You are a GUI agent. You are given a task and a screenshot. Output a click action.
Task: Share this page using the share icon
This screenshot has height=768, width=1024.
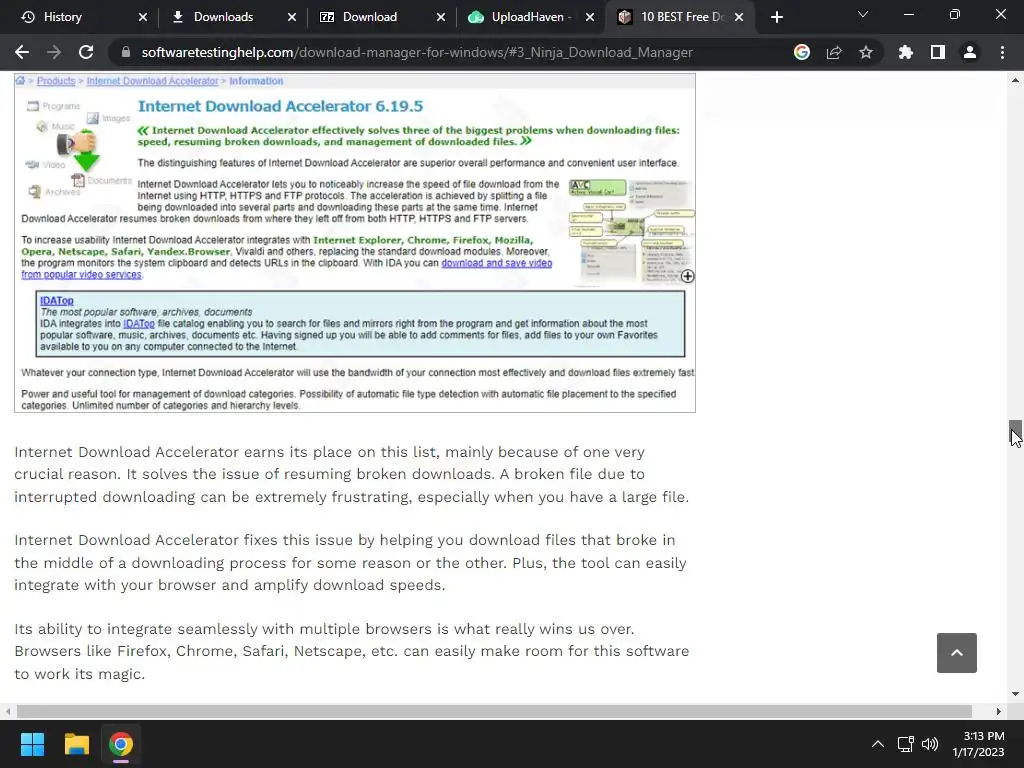pos(834,52)
